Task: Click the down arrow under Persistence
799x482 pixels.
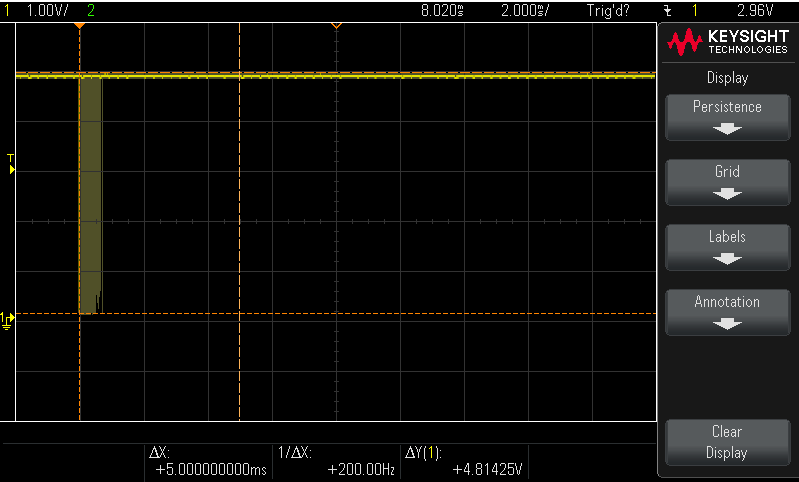Action: 727,129
